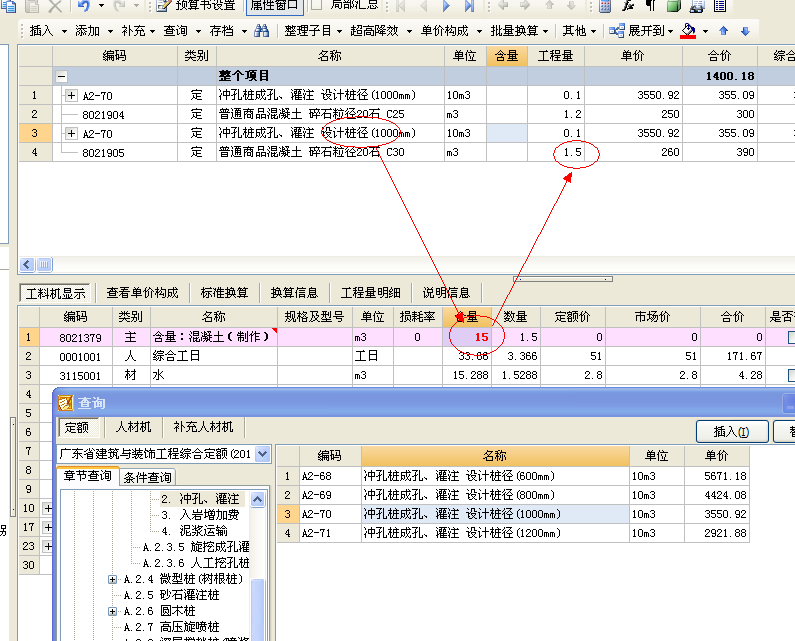795x641 pixels.
Task: Expand the A.2.6 圆木桩 tree node
Action: (x=113, y=611)
